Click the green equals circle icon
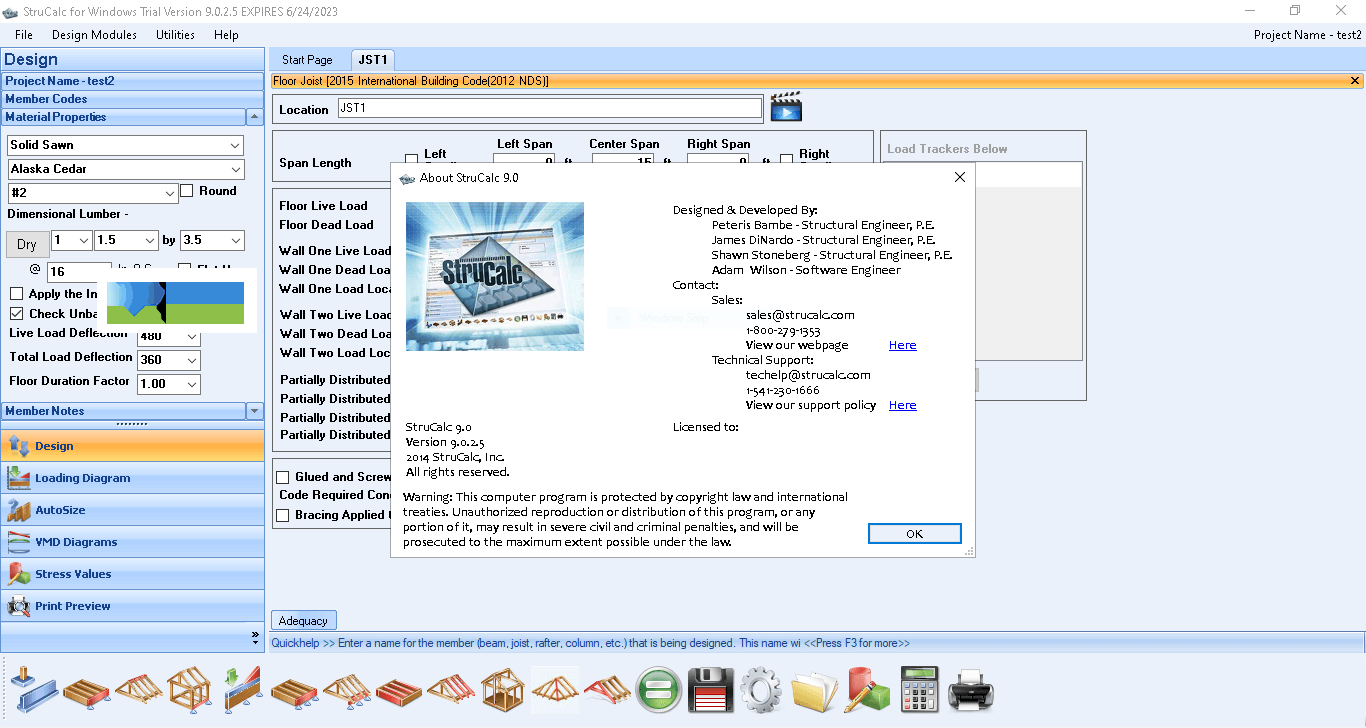 point(659,689)
